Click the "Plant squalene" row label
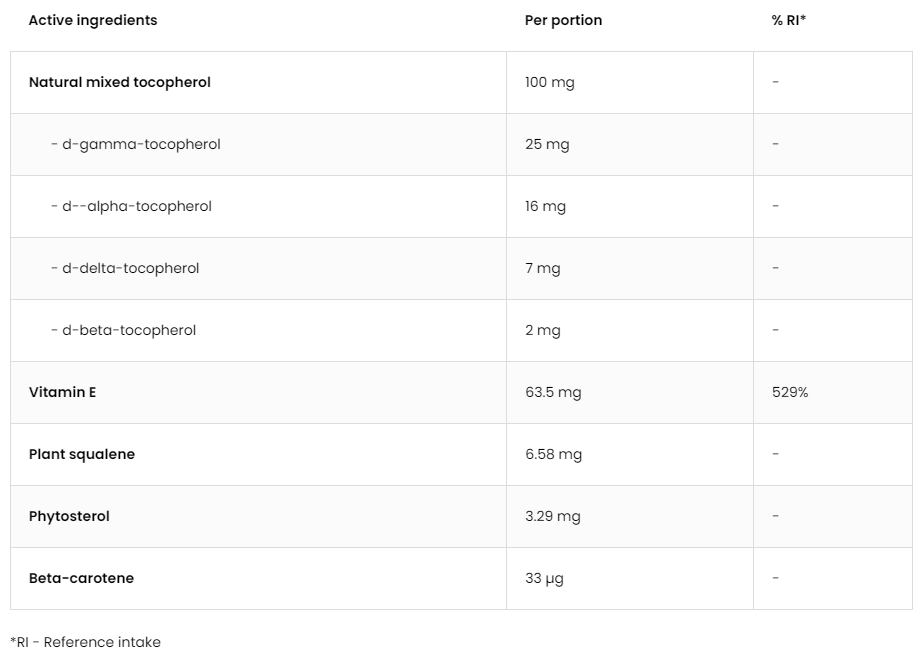The width and height of the screenshot is (920, 659). (x=82, y=454)
